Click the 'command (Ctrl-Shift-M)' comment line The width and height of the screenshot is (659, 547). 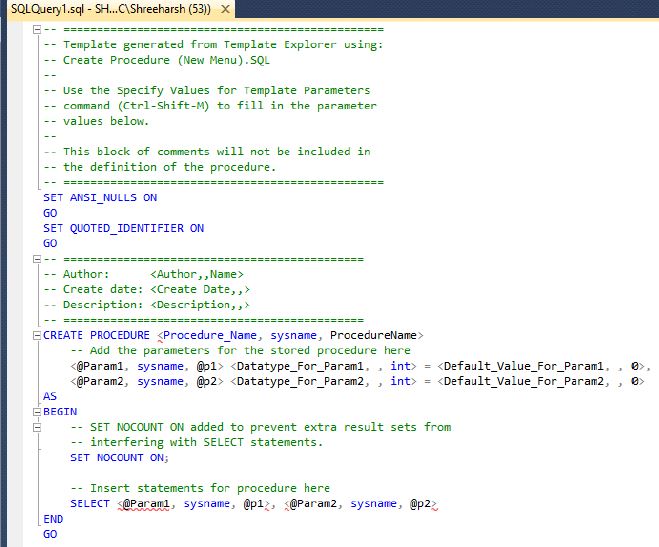point(210,106)
